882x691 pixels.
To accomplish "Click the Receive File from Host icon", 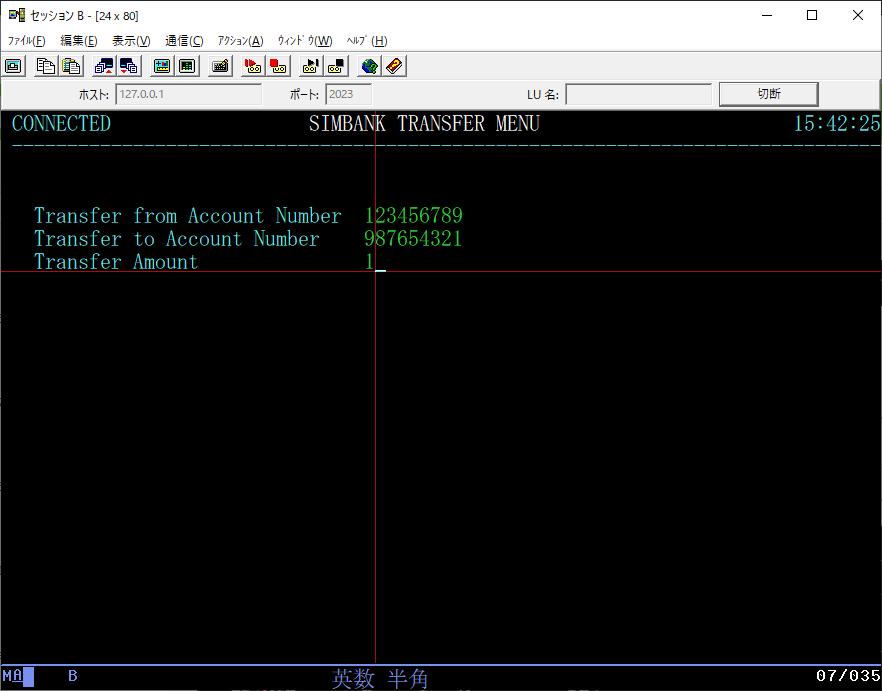I will tap(129, 66).
